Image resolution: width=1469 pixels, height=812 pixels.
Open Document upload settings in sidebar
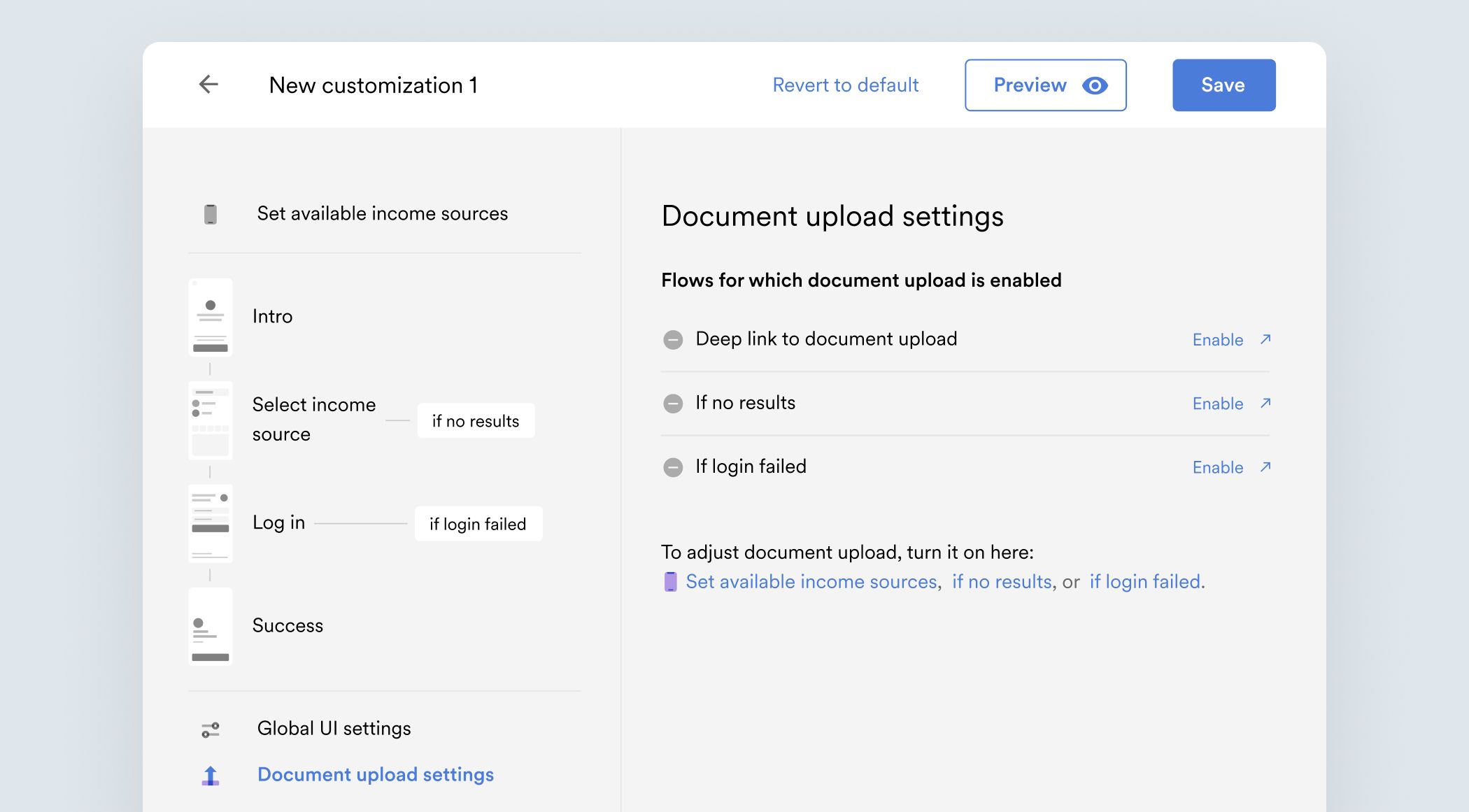point(376,774)
